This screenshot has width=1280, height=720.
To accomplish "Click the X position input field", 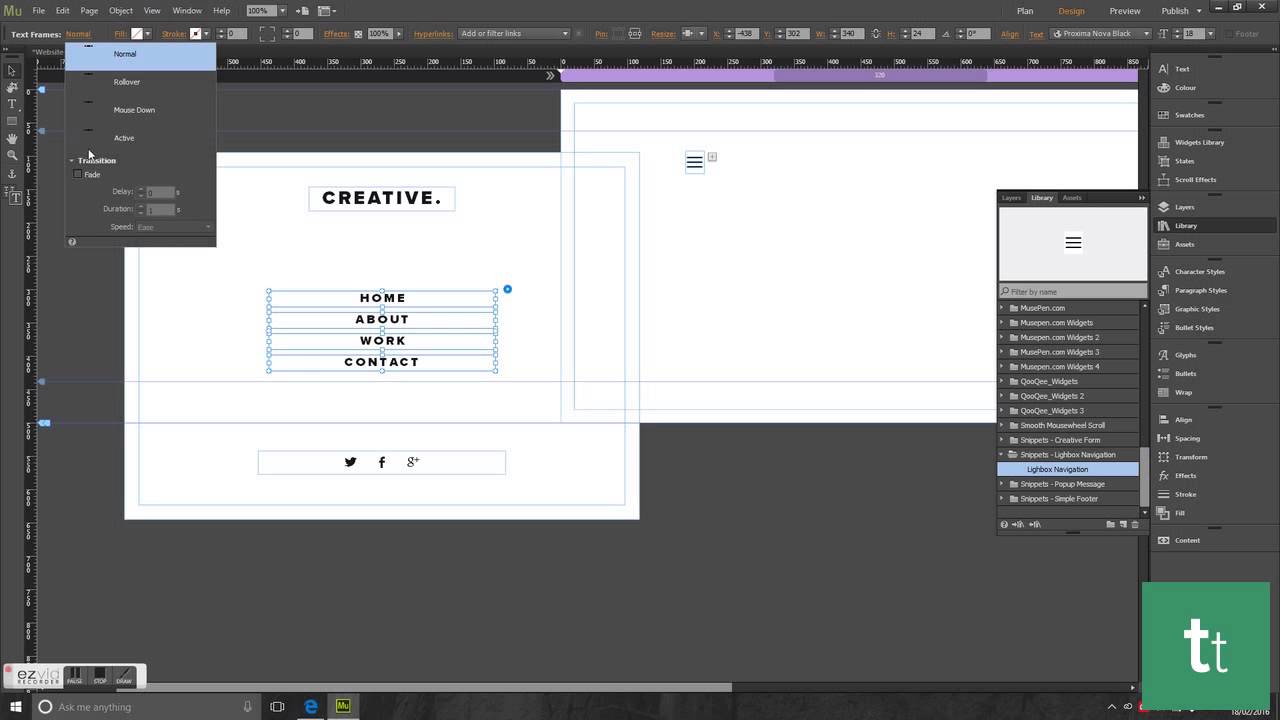I will [745, 34].
